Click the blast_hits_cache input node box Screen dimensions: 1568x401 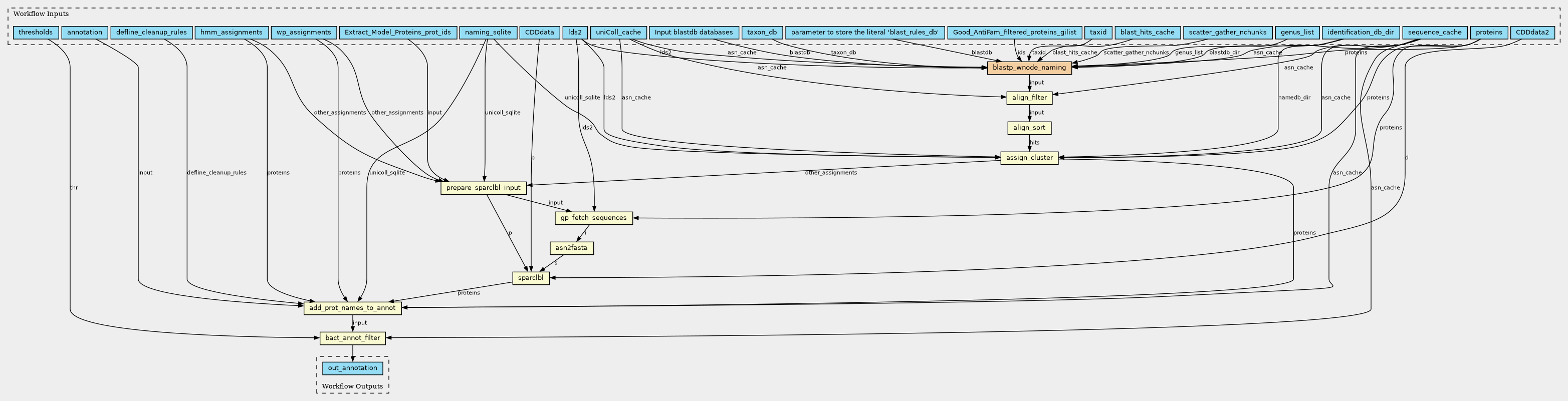(x=1148, y=32)
